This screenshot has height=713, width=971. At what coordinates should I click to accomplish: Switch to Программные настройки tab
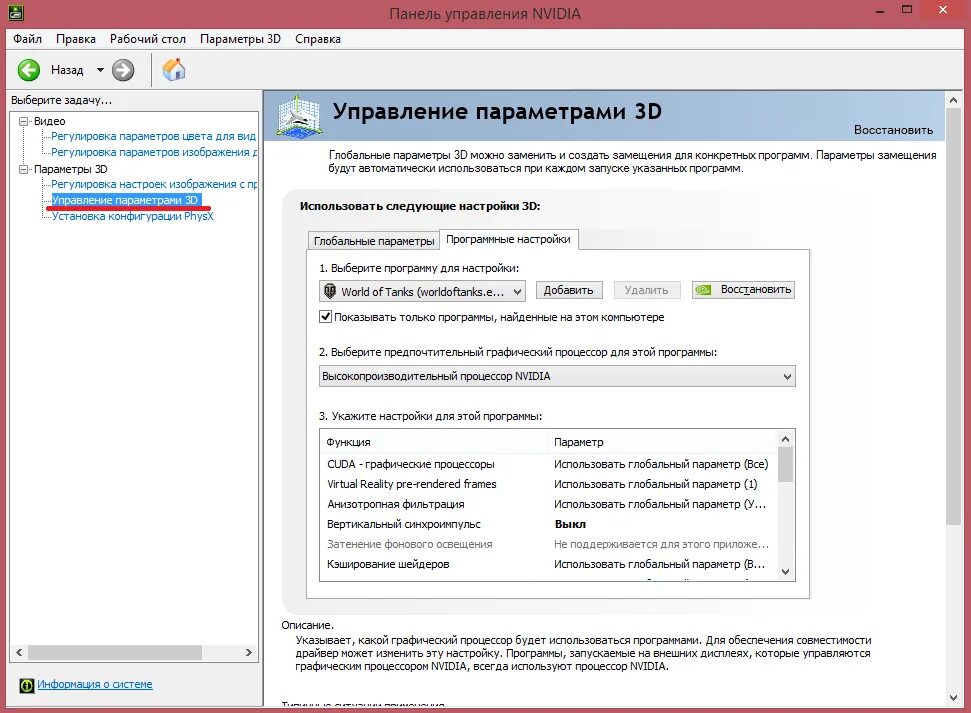508,239
